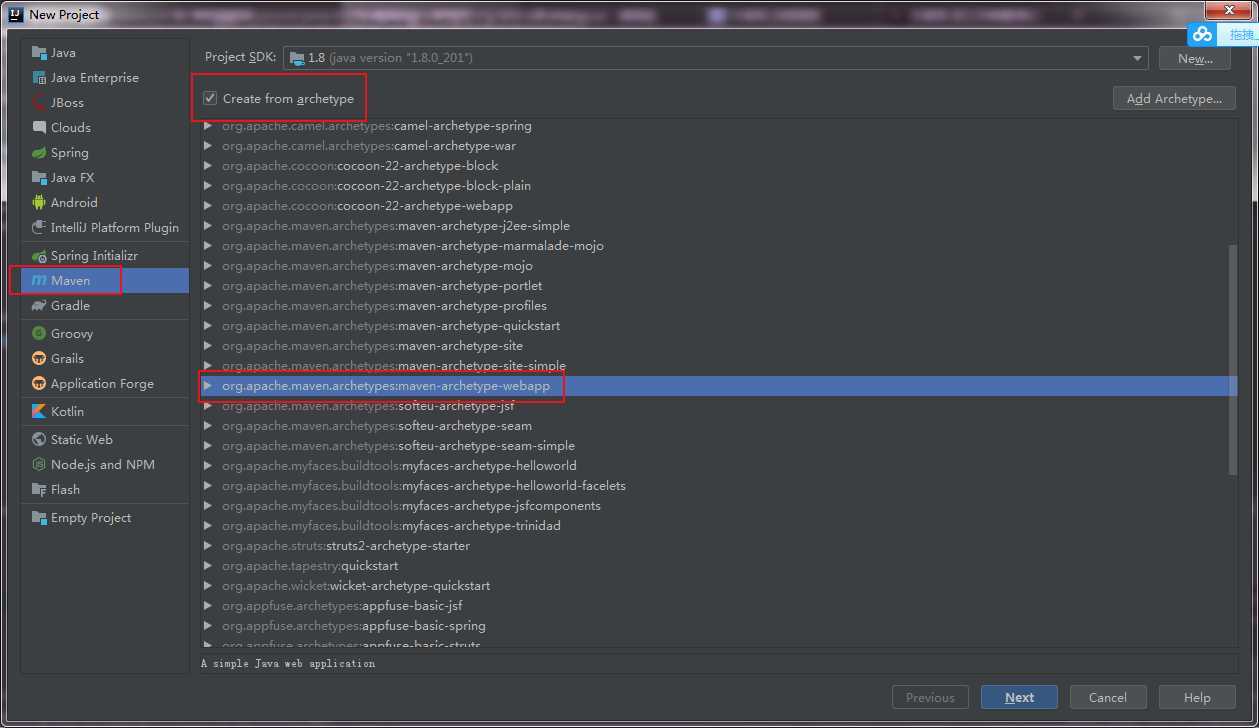
Task: Select appfuse-basic-jsf archetype
Action: [x=342, y=606]
